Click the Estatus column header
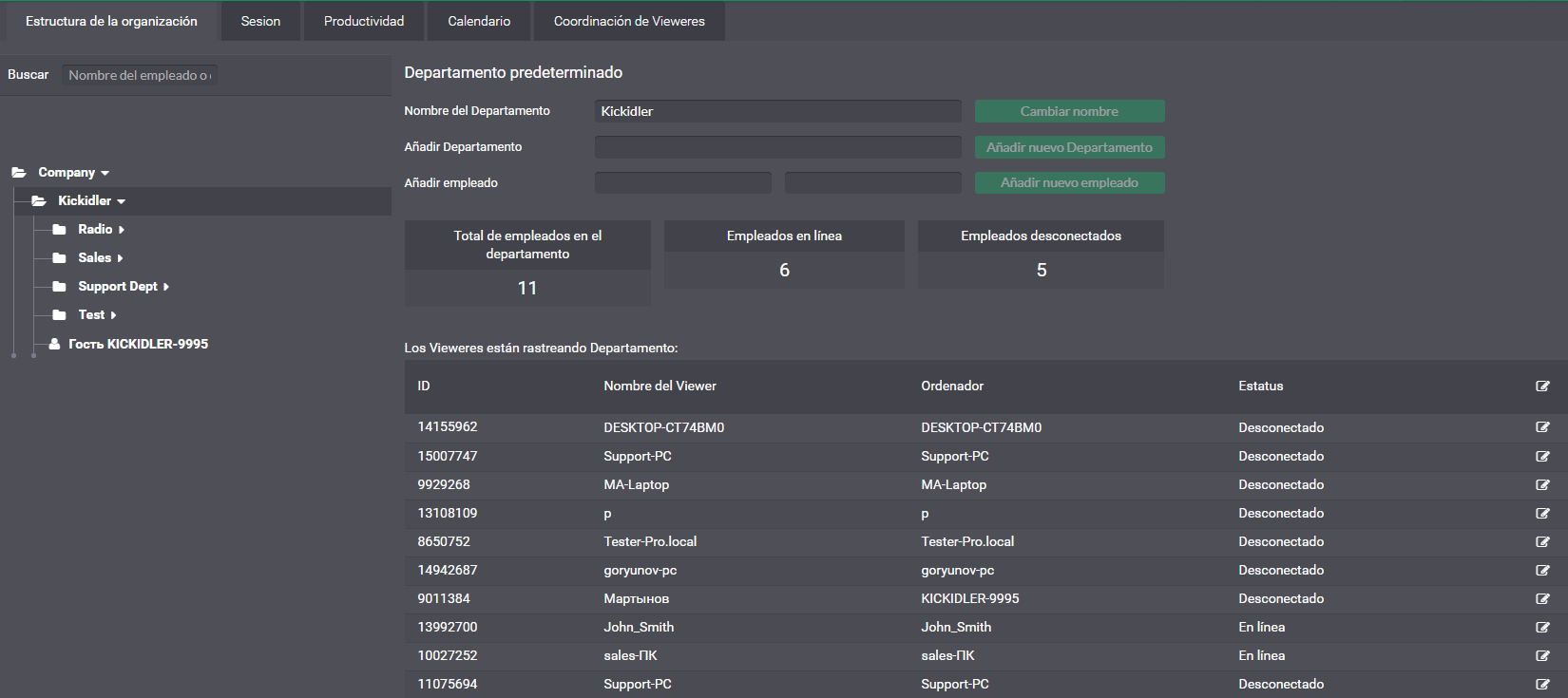 tap(1261, 386)
